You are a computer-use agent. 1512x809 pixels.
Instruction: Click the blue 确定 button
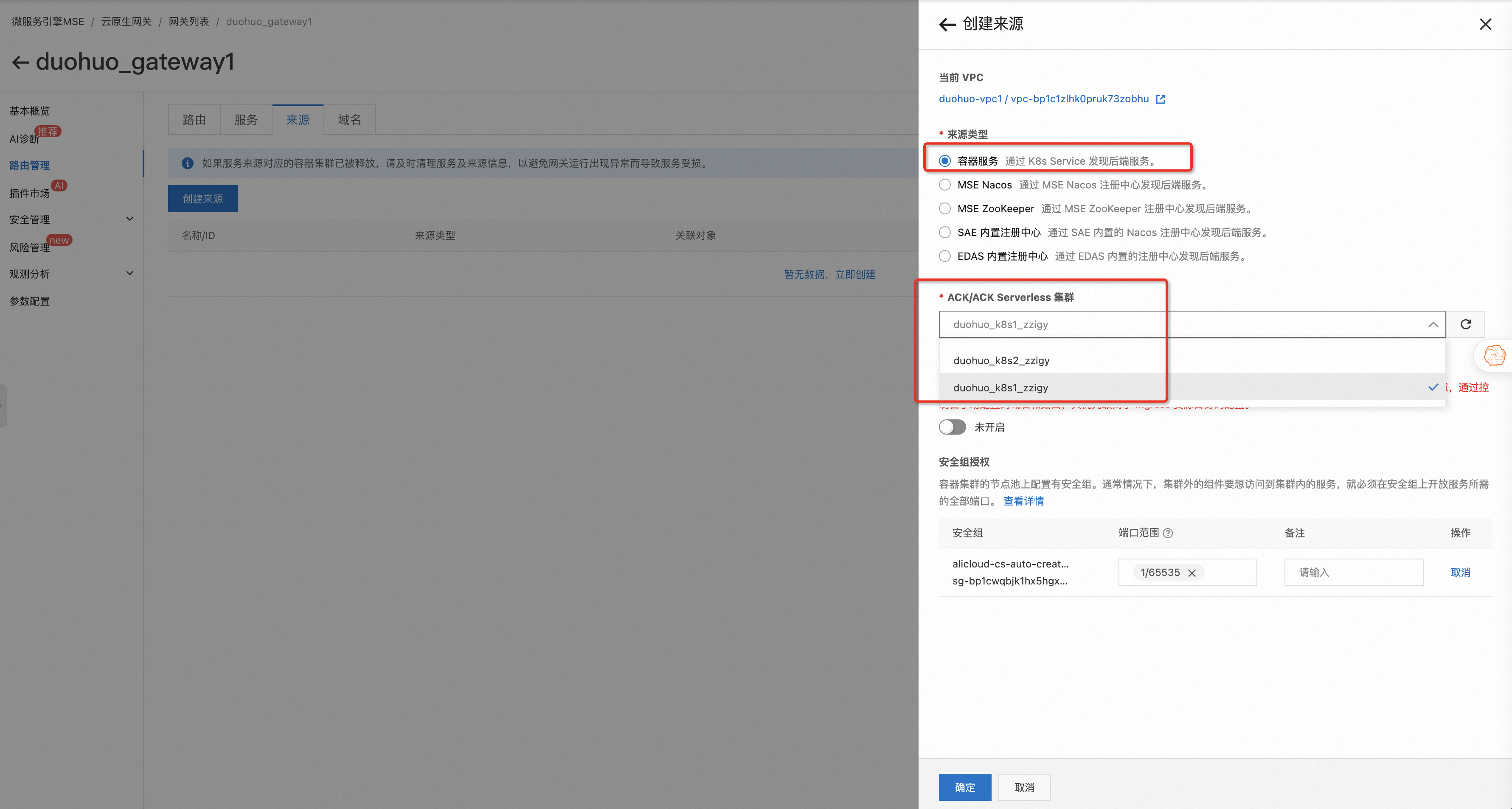pyautogui.click(x=964, y=787)
